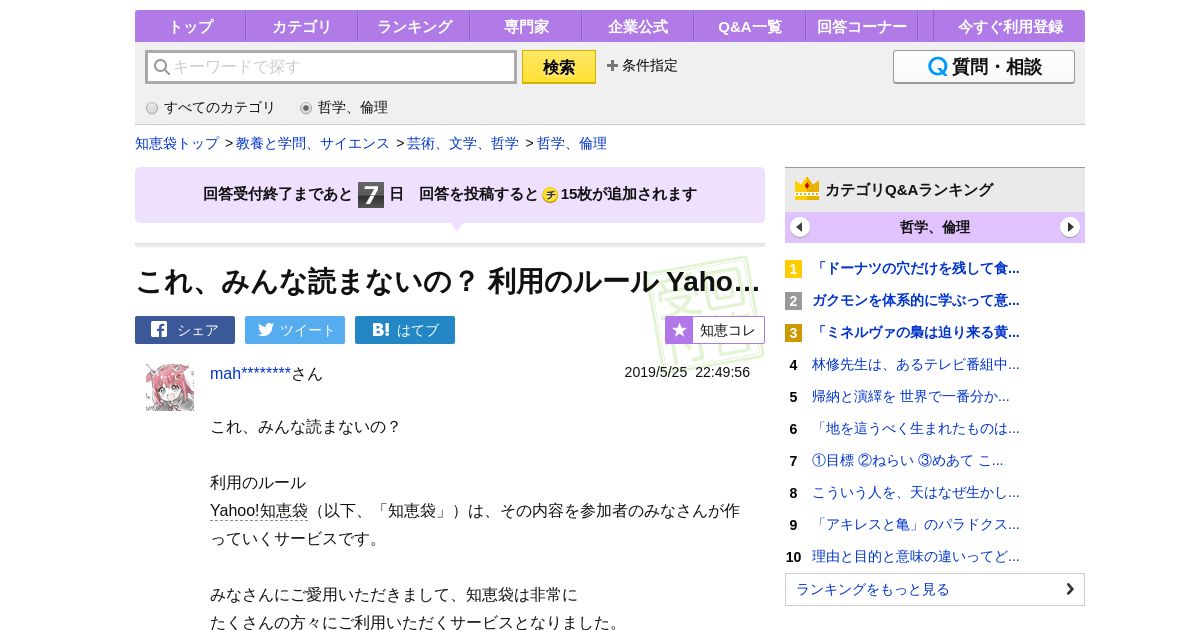Open 哲学、倫理 breadcrumb link
Screen dimensions: 1200x630
(572, 143)
